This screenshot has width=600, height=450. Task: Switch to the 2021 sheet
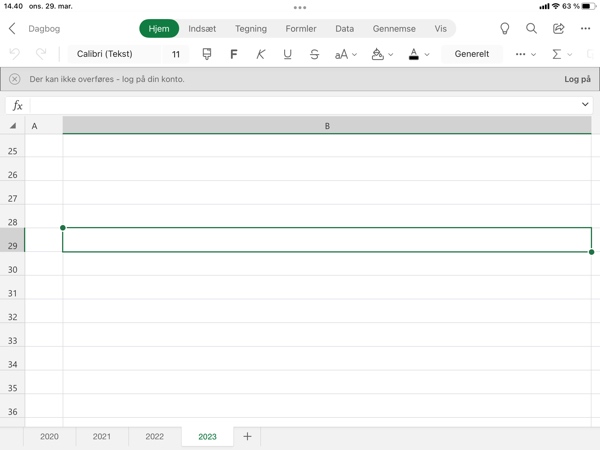point(102,437)
